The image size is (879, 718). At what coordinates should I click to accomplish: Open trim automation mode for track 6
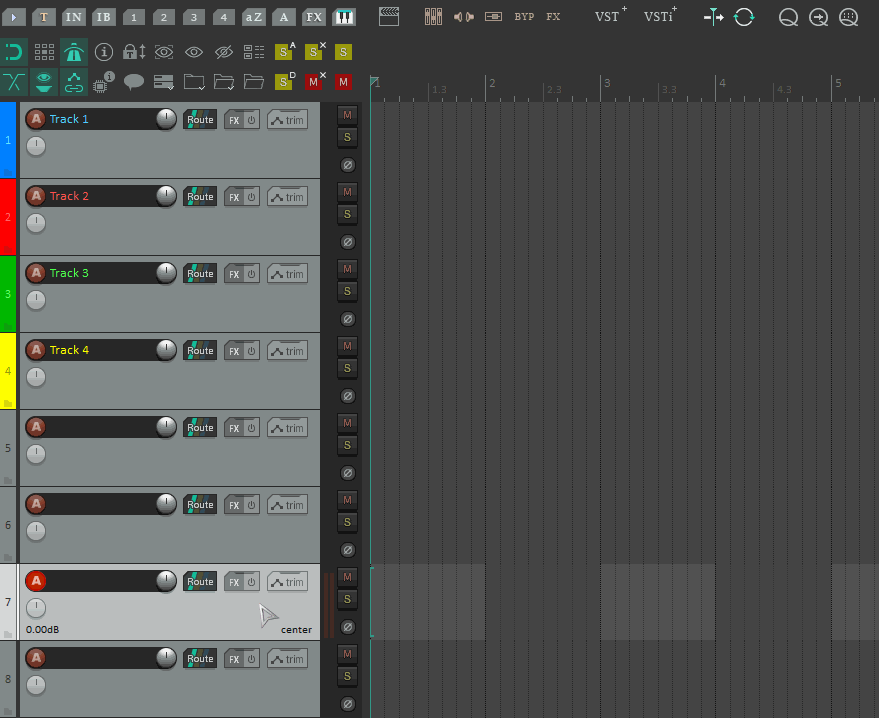coord(288,505)
